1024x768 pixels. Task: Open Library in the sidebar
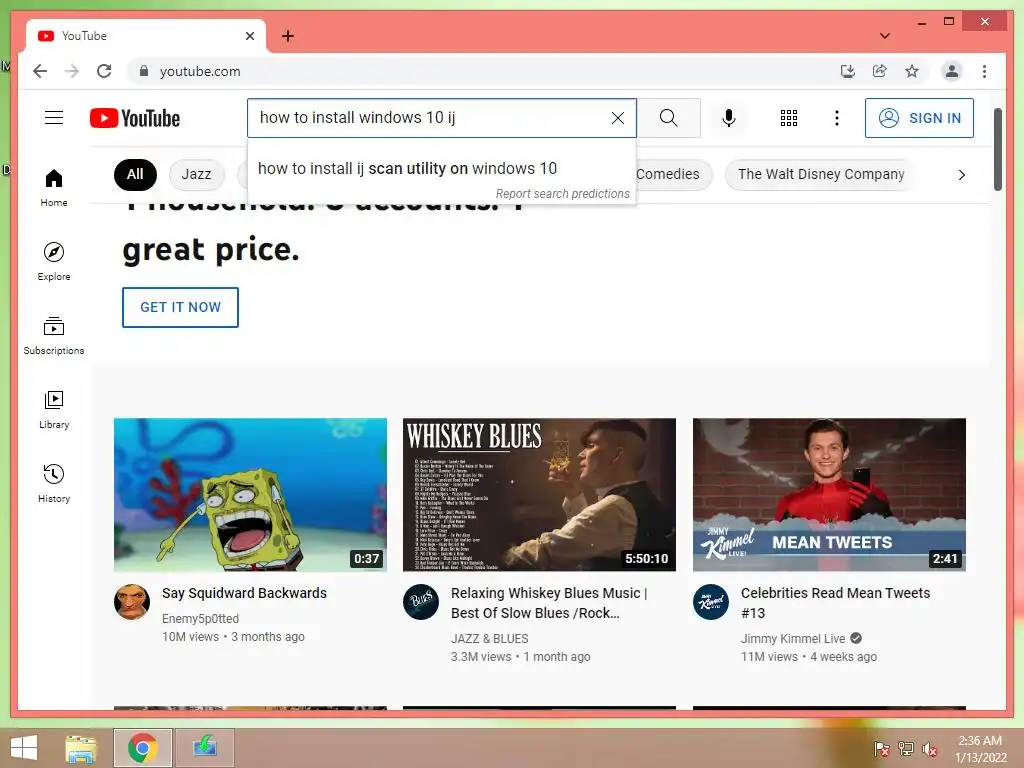(54, 409)
